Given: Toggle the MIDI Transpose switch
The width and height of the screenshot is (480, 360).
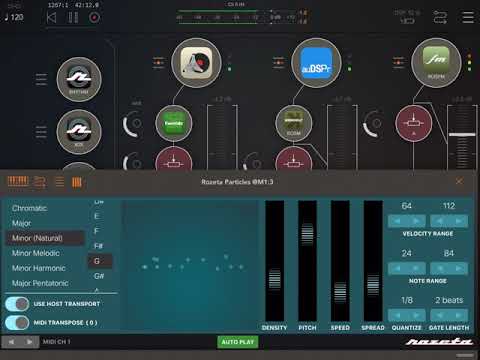Looking at the screenshot, I should click(17, 323).
